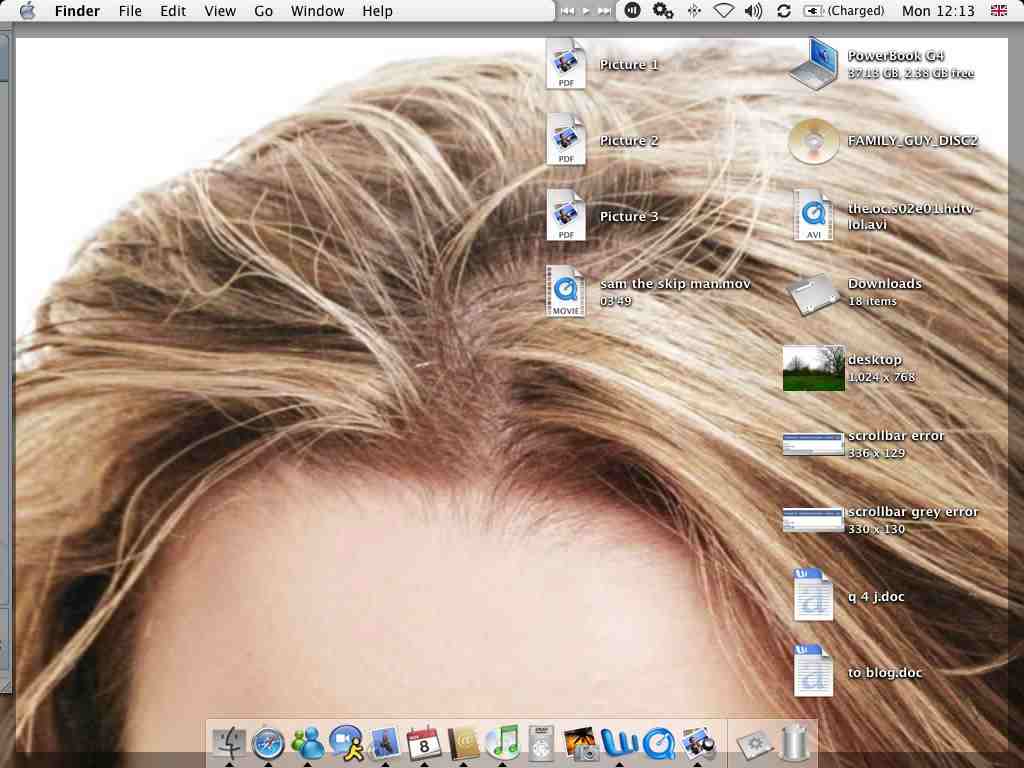Open the British flag input menu
The image size is (1024, 768).
click(x=998, y=11)
